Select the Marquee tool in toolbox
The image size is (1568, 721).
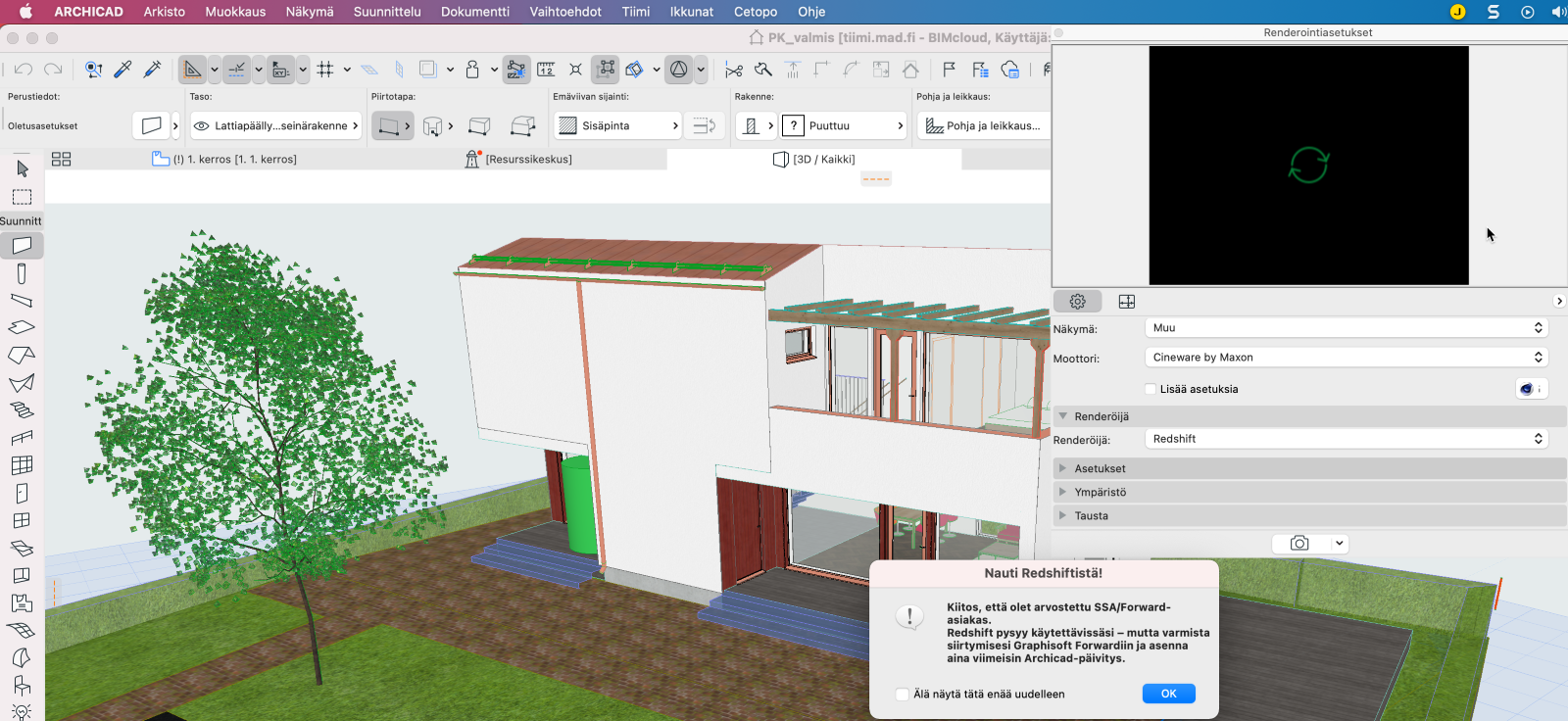click(22, 197)
